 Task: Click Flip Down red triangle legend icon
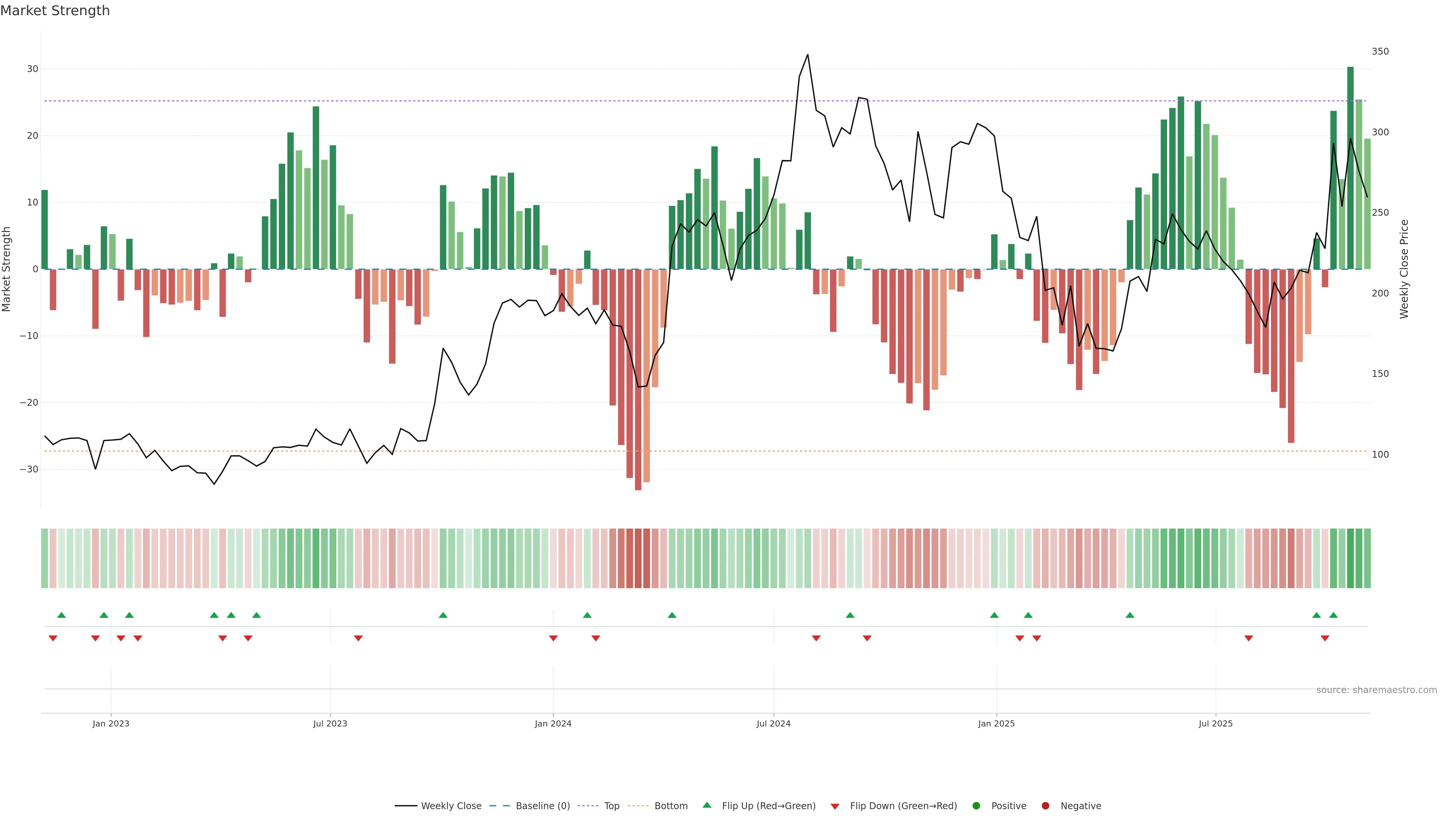(x=835, y=806)
